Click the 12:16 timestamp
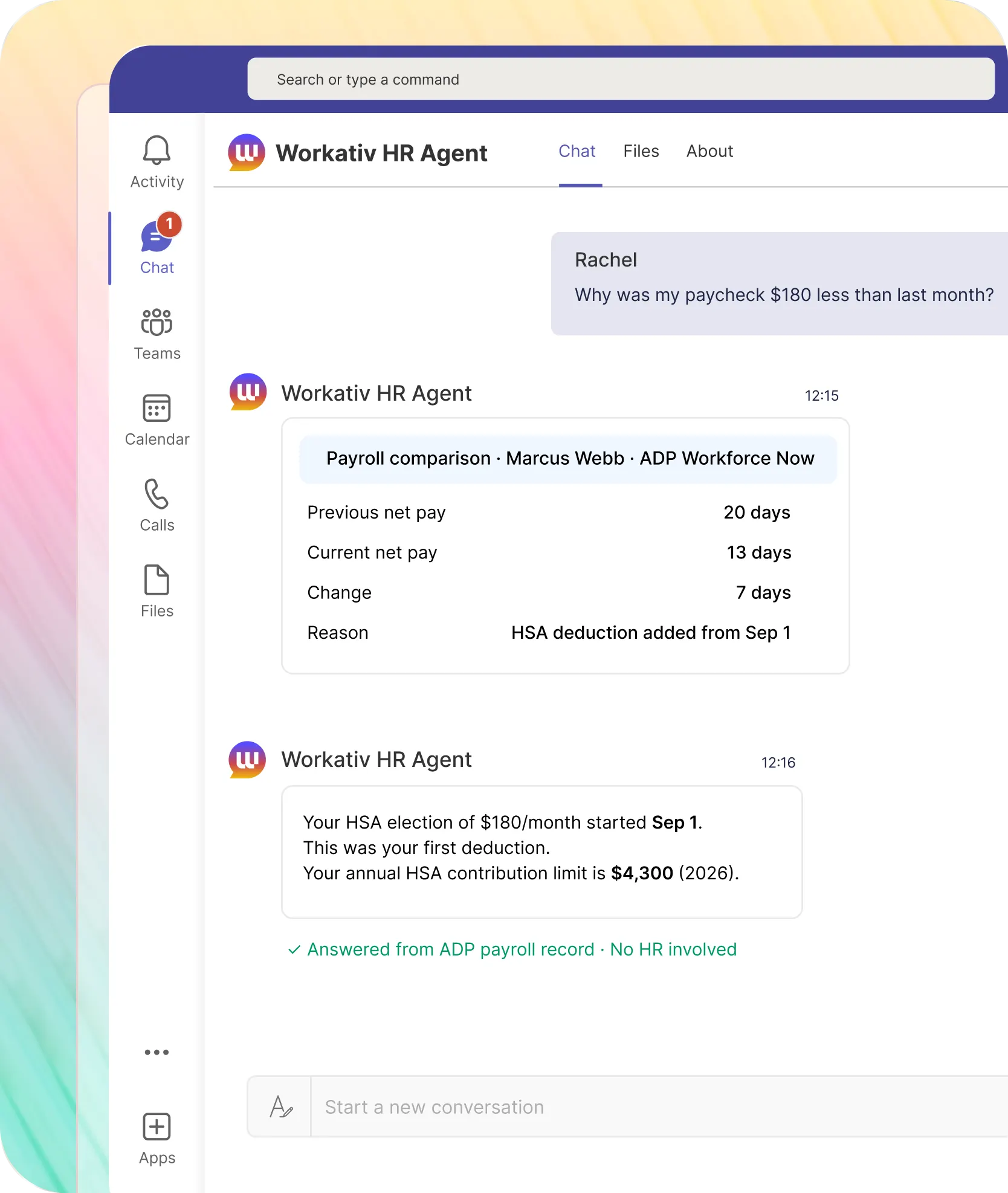Image resolution: width=1008 pixels, height=1193 pixels. pyautogui.click(x=778, y=763)
